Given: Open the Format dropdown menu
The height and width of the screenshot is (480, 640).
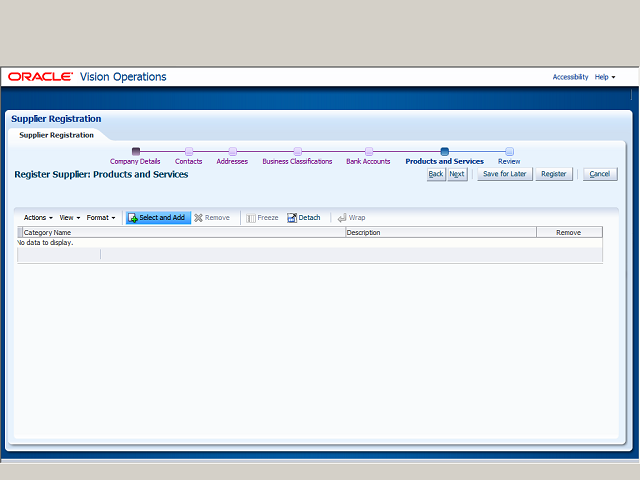Looking at the screenshot, I should coord(101,218).
